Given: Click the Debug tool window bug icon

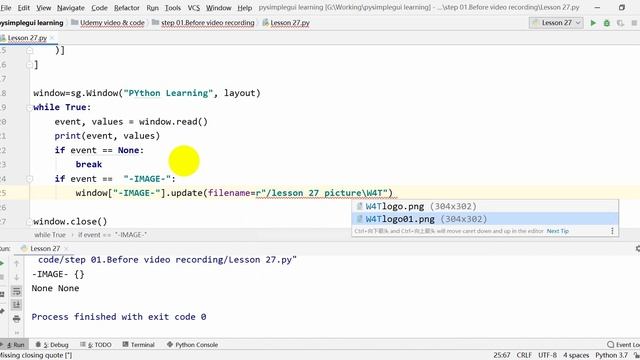Looking at the screenshot, I should click(38, 344).
